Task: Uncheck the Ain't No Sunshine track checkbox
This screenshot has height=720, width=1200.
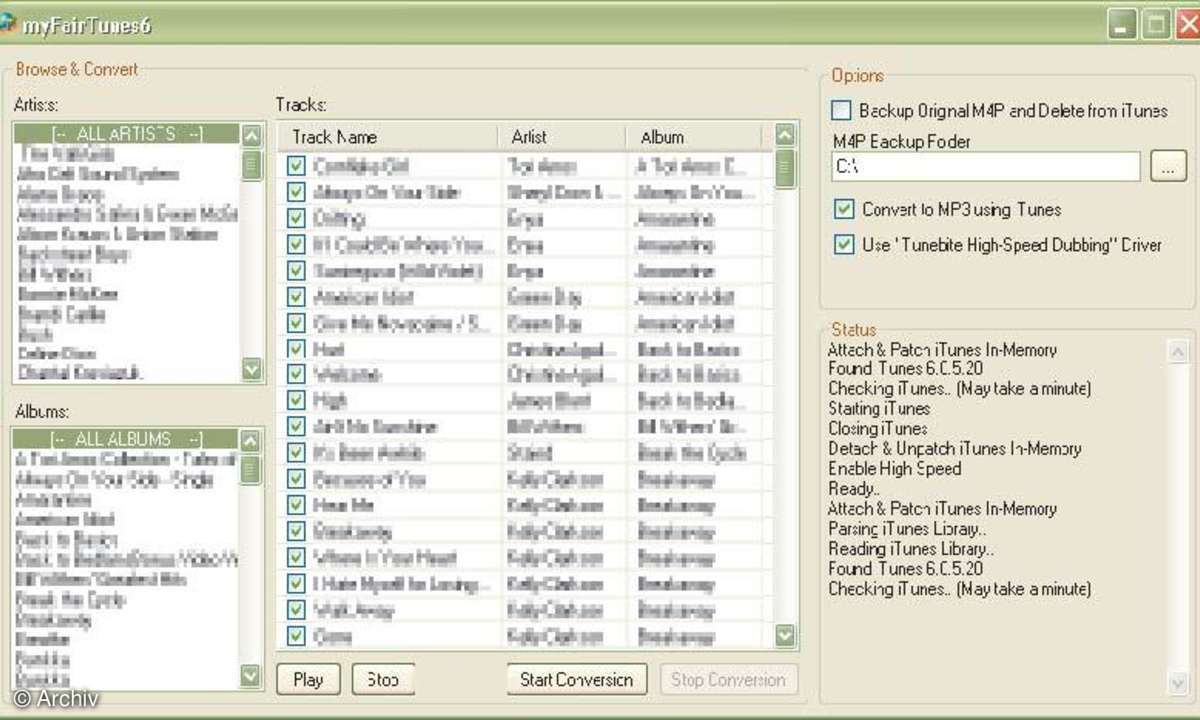Action: pyautogui.click(x=296, y=427)
